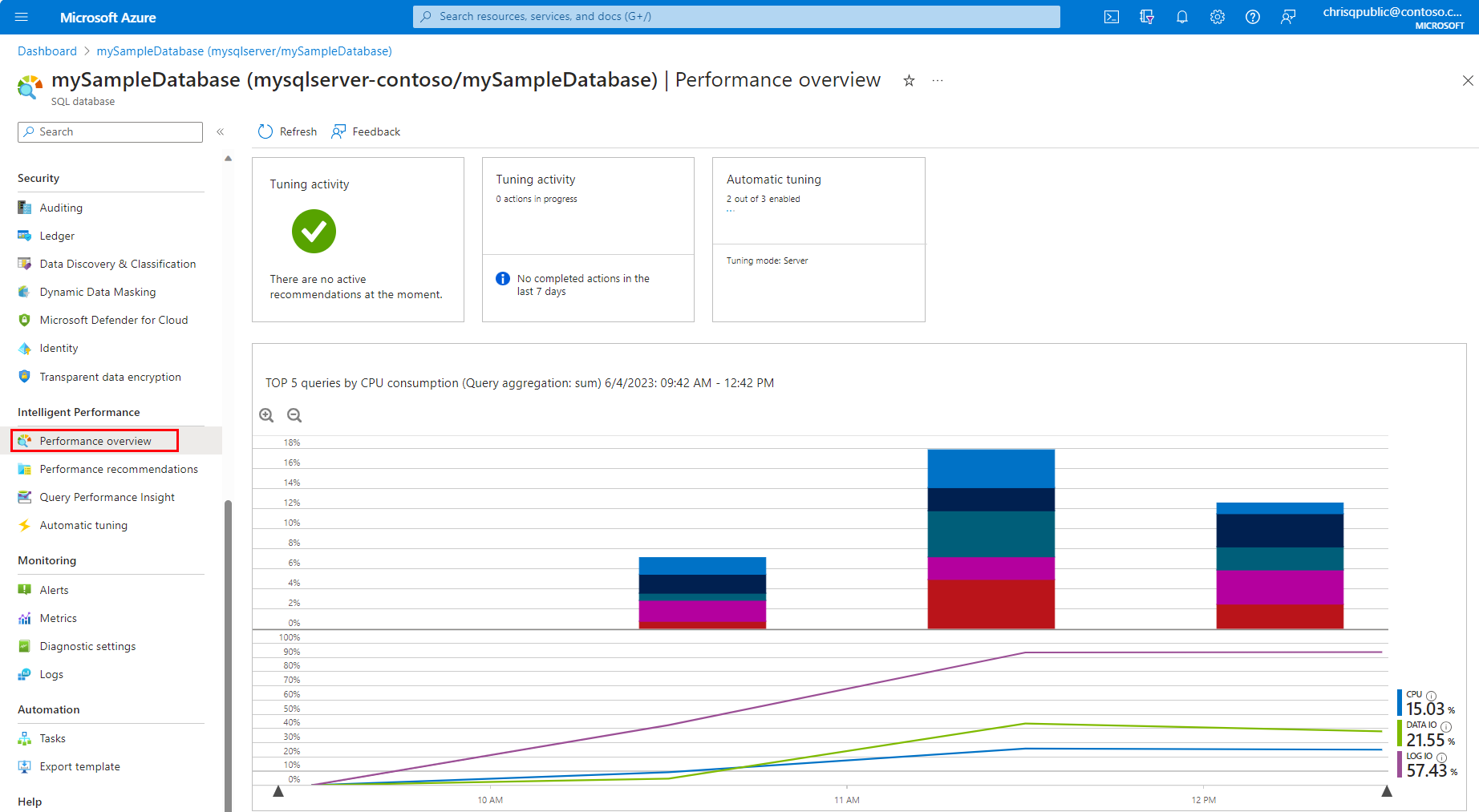
Task: Select the Automatic tuning lightning icon
Action: click(x=24, y=525)
